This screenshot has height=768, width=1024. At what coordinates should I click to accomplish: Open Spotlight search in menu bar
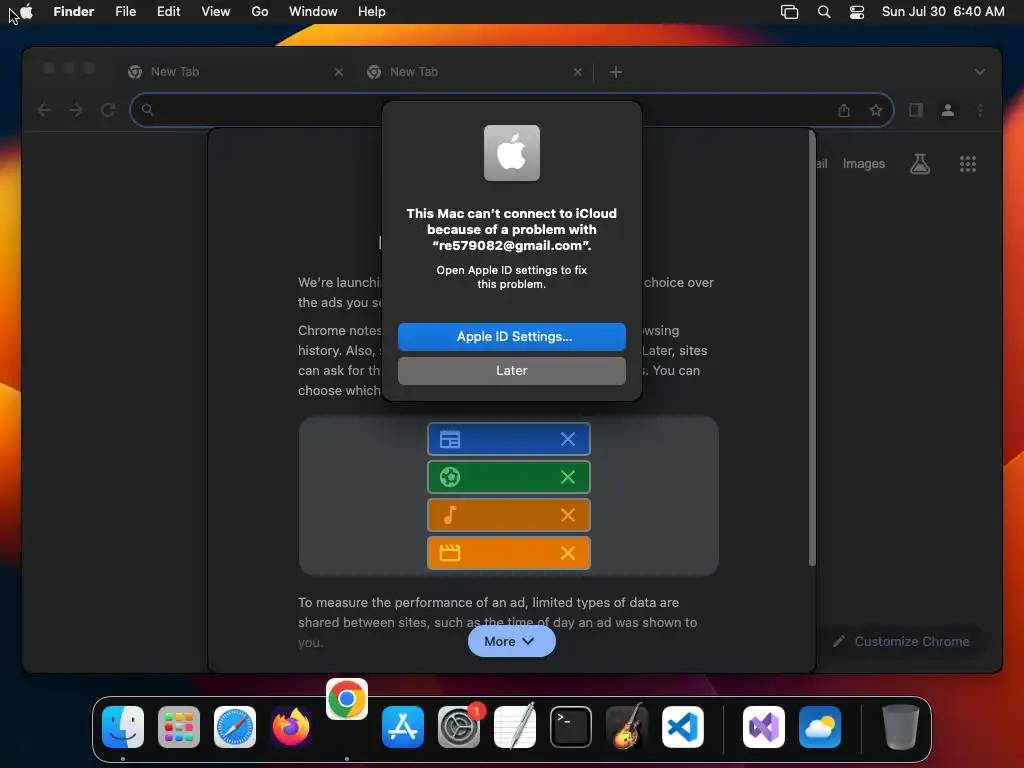tap(824, 11)
